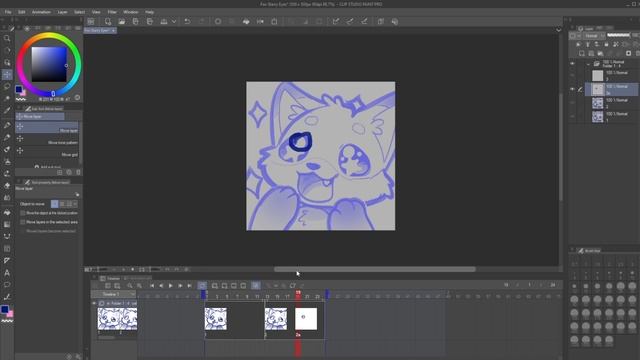The image size is (640, 360).
Task: Select layer 3 thumbnail in Layer panel
Action: tap(598, 76)
